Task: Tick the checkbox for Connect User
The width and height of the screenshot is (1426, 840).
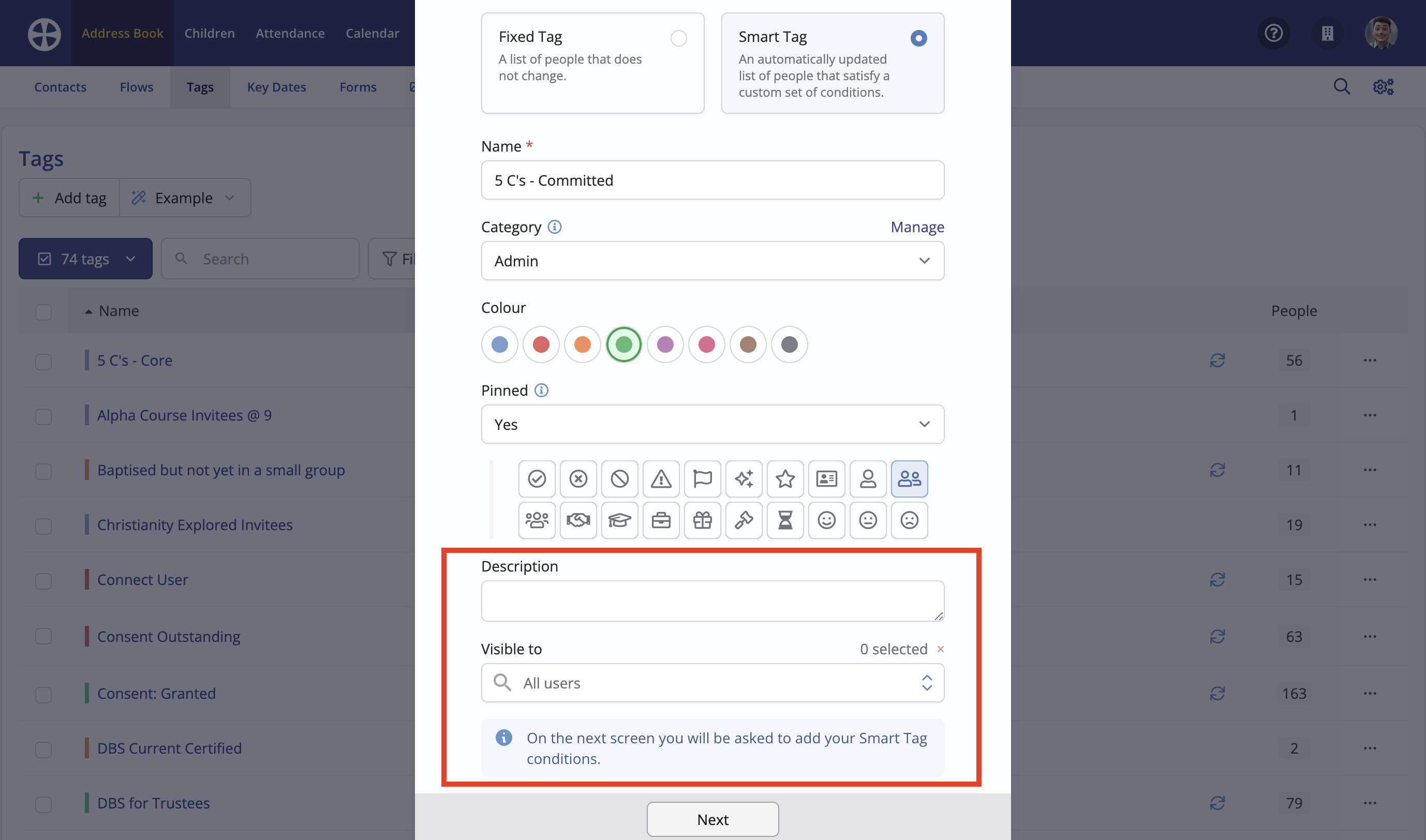Action: pyautogui.click(x=43, y=581)
